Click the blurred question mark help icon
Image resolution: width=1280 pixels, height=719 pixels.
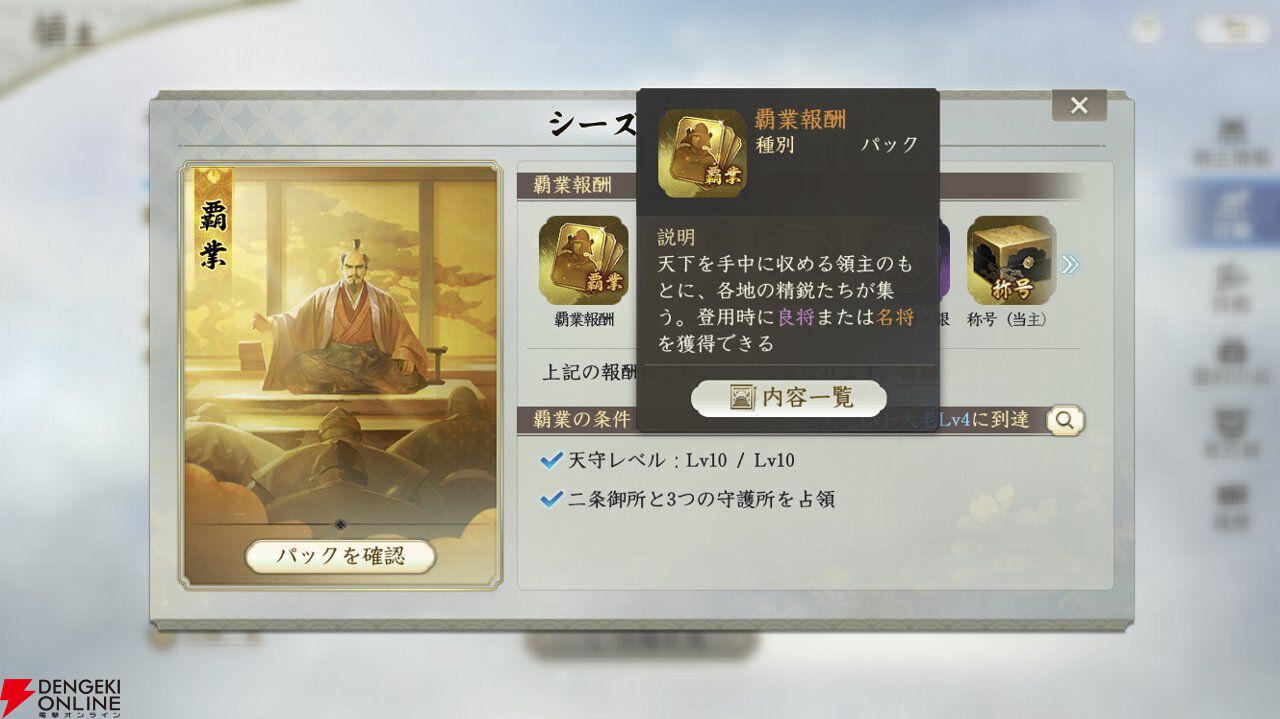click(1146, 29)
